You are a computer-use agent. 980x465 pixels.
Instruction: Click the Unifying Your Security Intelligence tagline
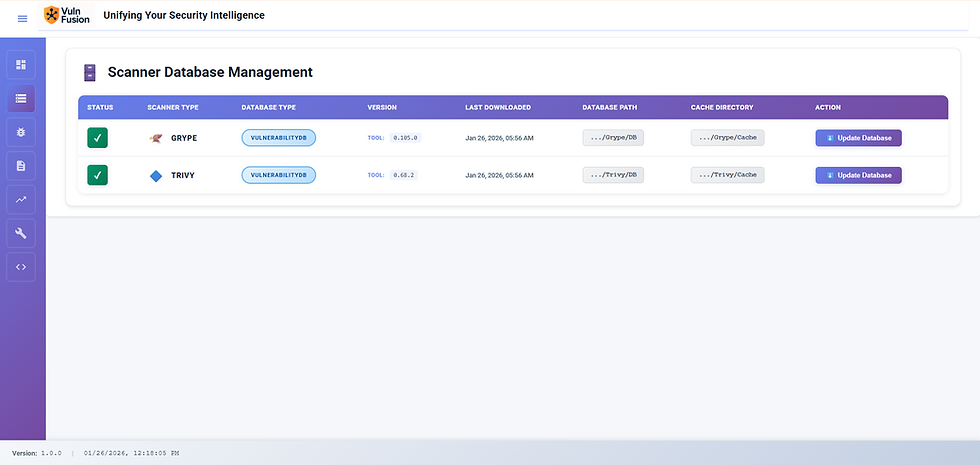[184, 15]
